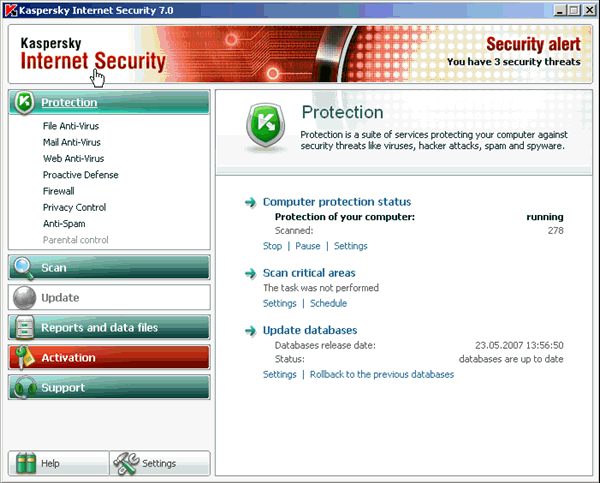Click the scanned count '278'
This screenshot has height=483, width=600.
(x=555, y=231)
